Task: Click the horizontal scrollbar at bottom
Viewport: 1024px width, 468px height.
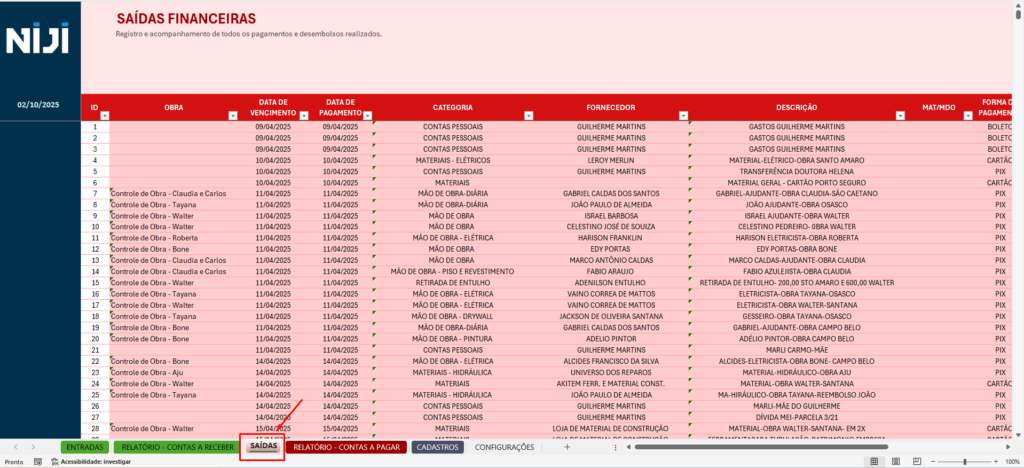Action: point(760,447)
